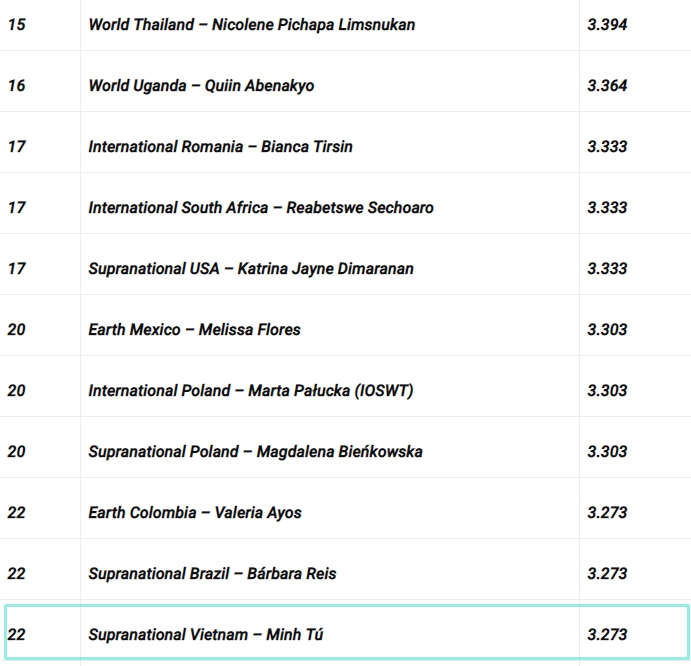Click the highlighted Supranational Vietnam – Minh Tú name
This screenshot has height=666, width=691.
206,634
